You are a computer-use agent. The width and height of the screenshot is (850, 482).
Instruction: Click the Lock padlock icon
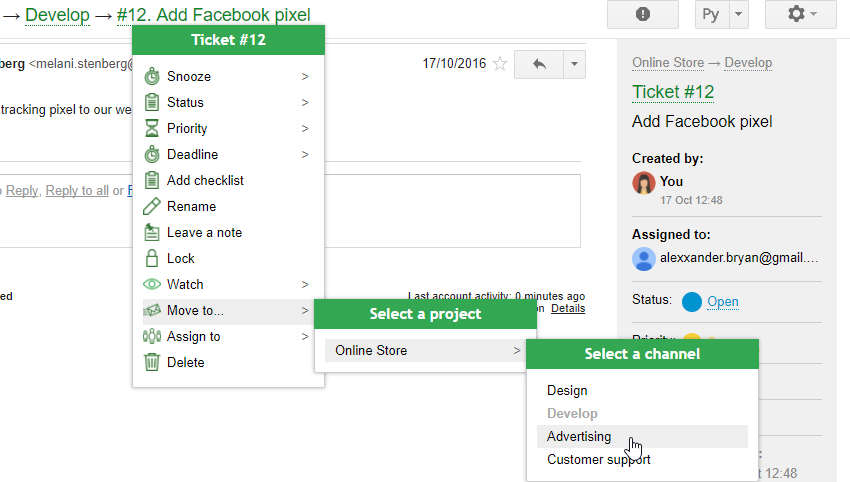point(152,258)
